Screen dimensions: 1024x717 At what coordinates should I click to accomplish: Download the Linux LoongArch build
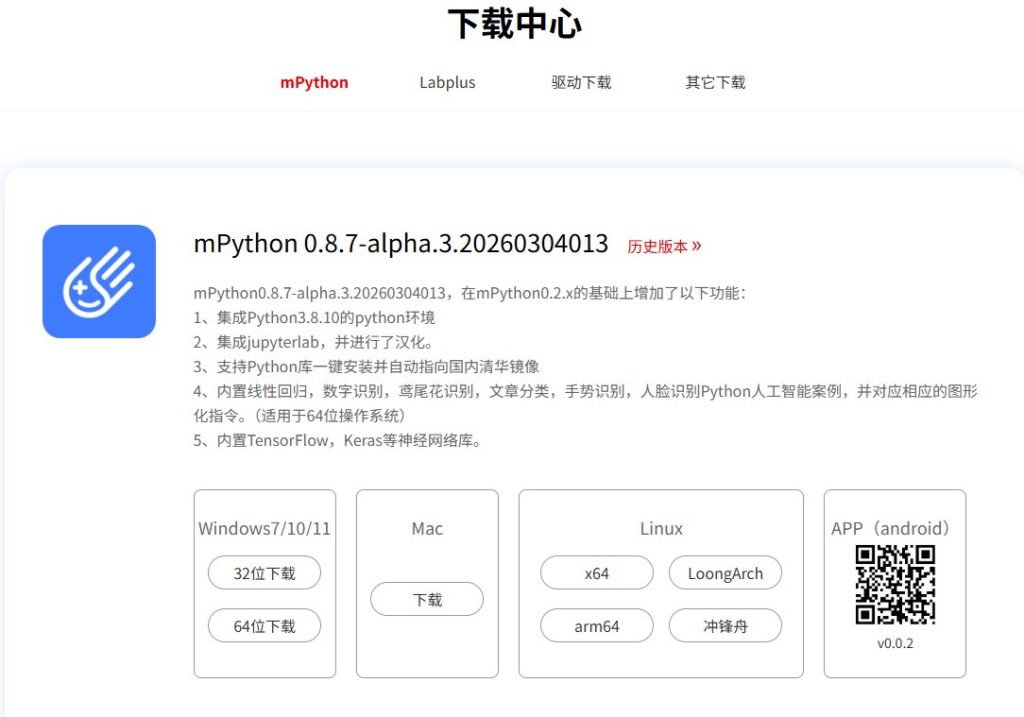click(x=725, y=573)
